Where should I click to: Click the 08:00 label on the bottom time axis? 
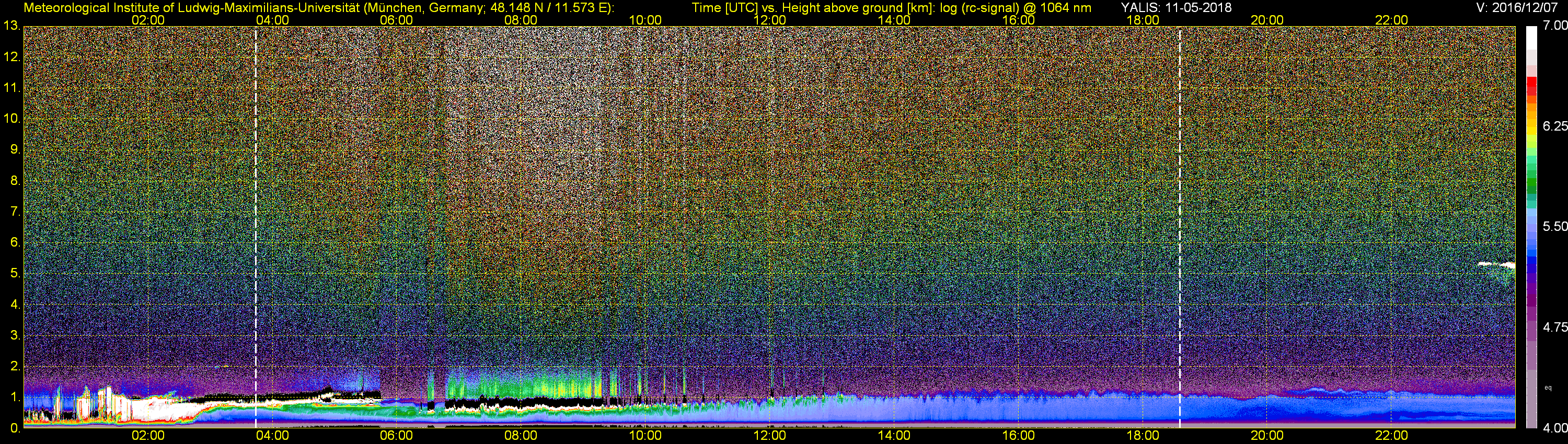(x=521, y=436)
